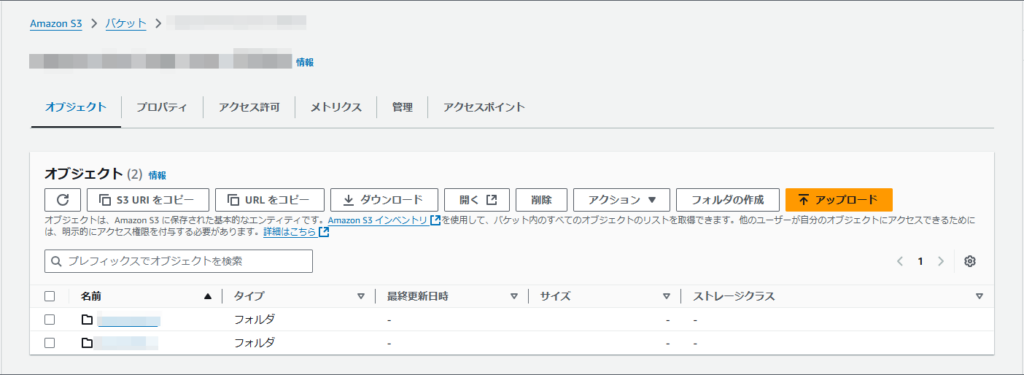Click the search magnifier icon
The height and width of the screenshot is (375, 1024).
click(x=56, y=261)
